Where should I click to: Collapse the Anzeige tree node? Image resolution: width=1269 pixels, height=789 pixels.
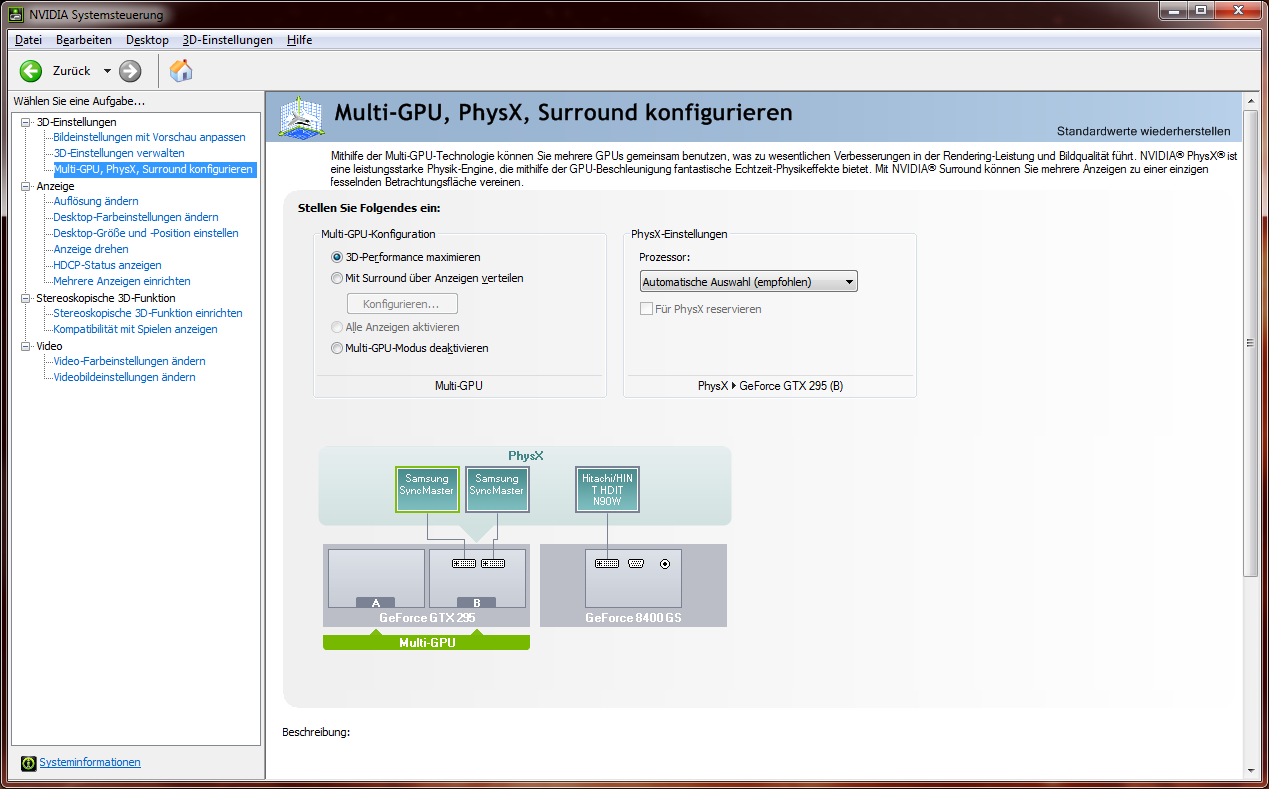pos(26,186)
